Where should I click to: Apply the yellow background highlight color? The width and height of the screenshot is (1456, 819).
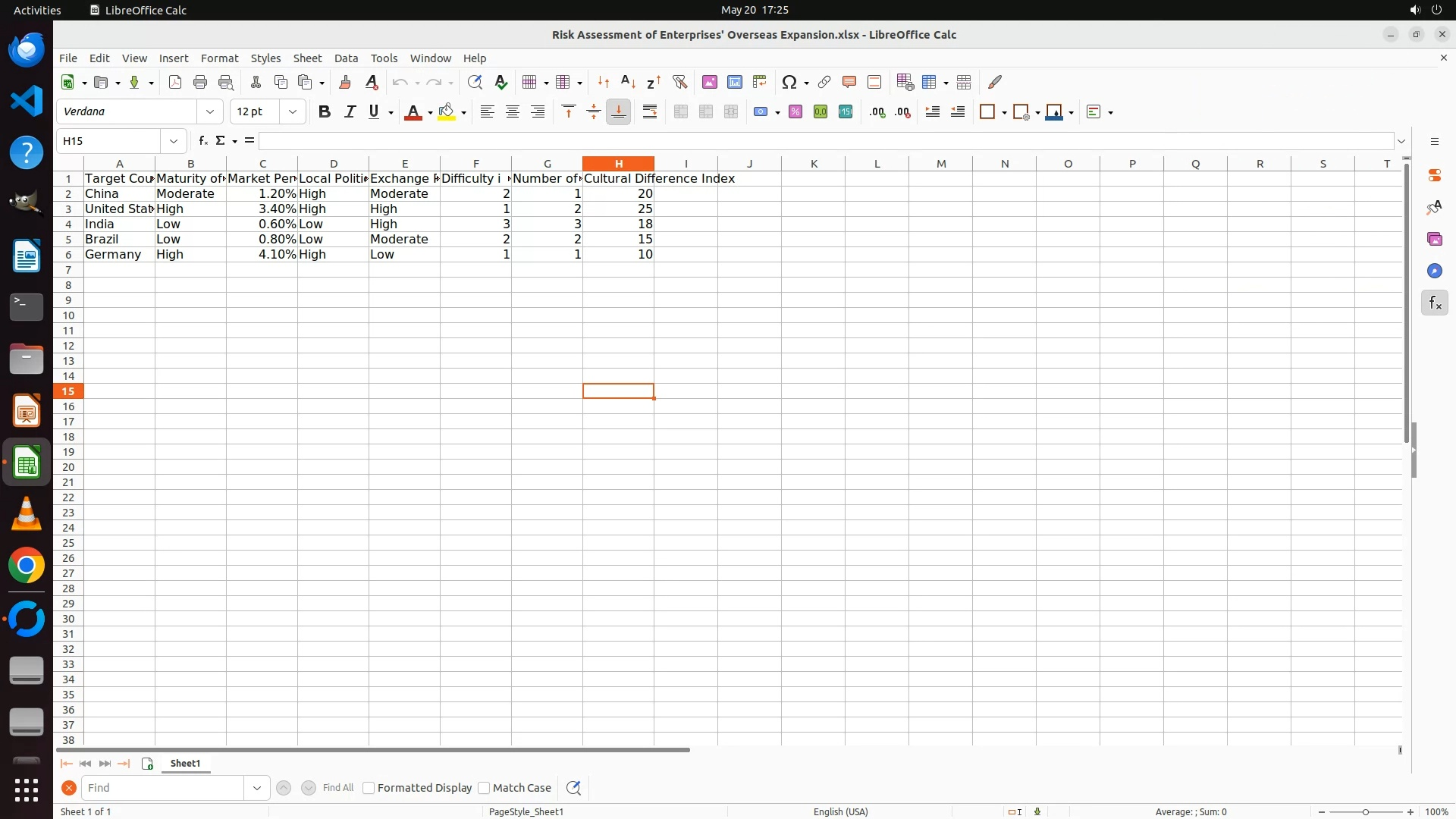click(447, 112)
